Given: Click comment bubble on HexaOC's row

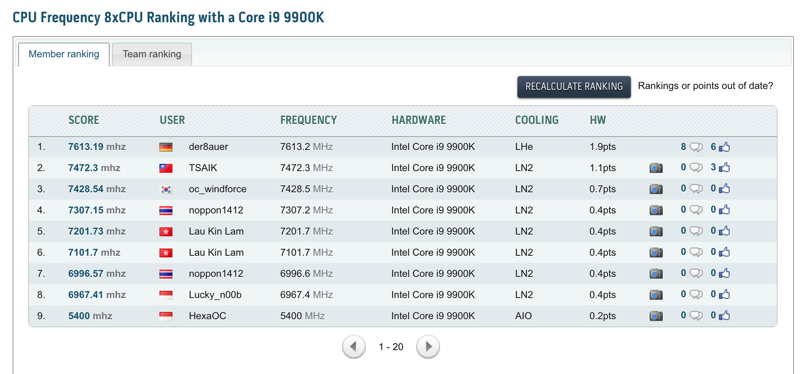Looking at the screenshot, I should click(696, 316).
